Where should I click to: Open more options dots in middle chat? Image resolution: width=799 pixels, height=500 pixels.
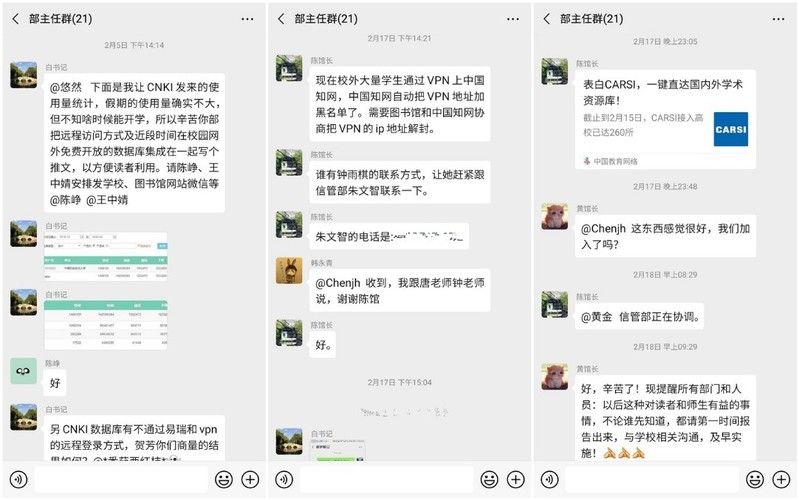coord(513,19)
